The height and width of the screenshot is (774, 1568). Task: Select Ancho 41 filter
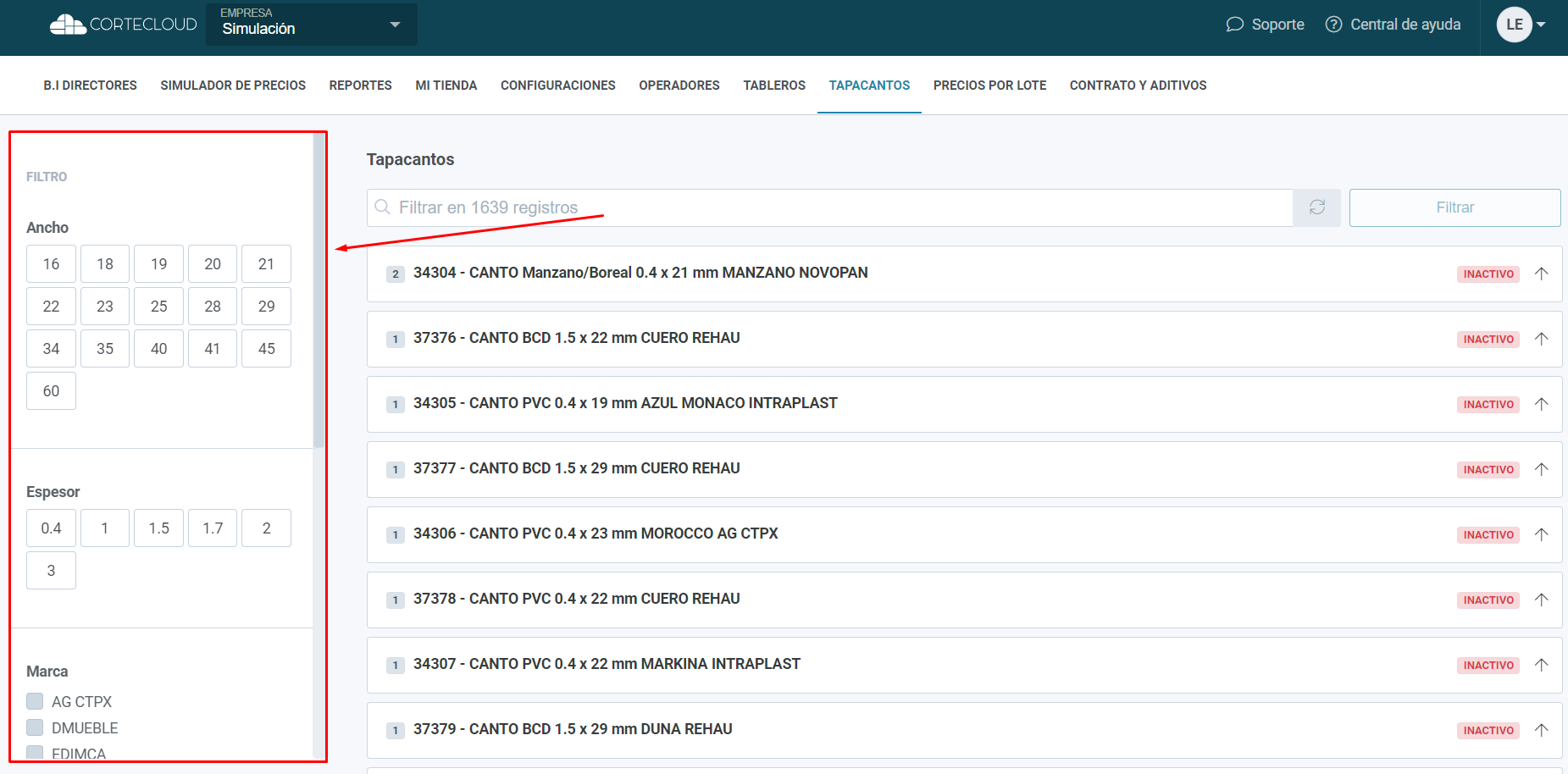213,349
